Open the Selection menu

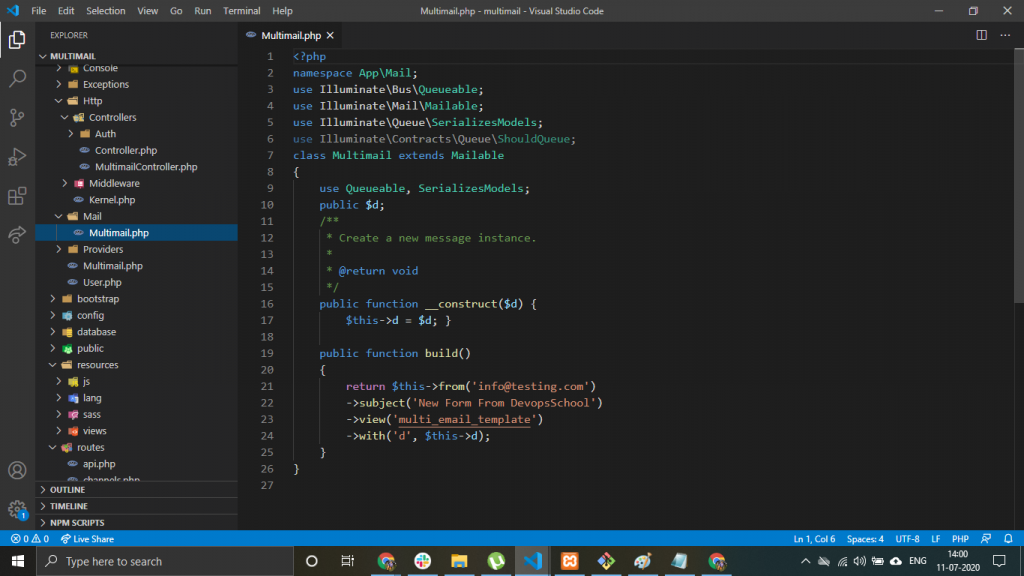(x=105, y=10)
